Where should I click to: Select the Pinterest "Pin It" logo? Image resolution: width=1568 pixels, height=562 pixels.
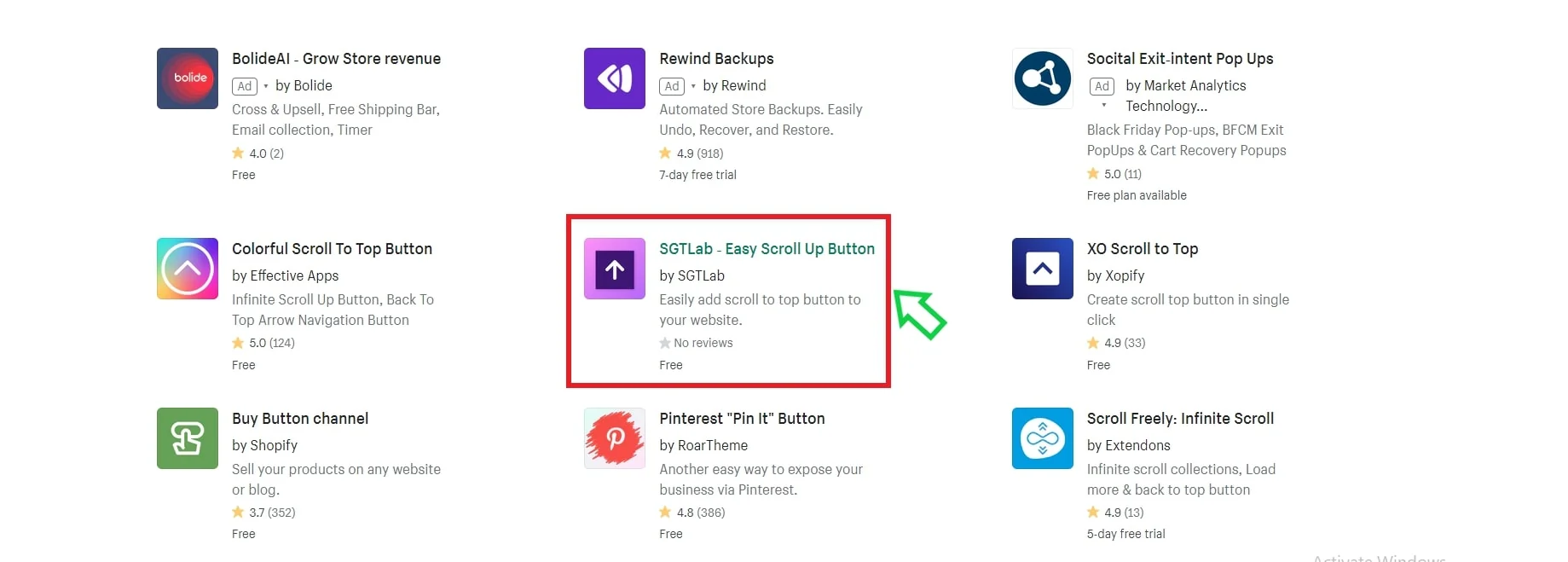(x=614, y=438)
